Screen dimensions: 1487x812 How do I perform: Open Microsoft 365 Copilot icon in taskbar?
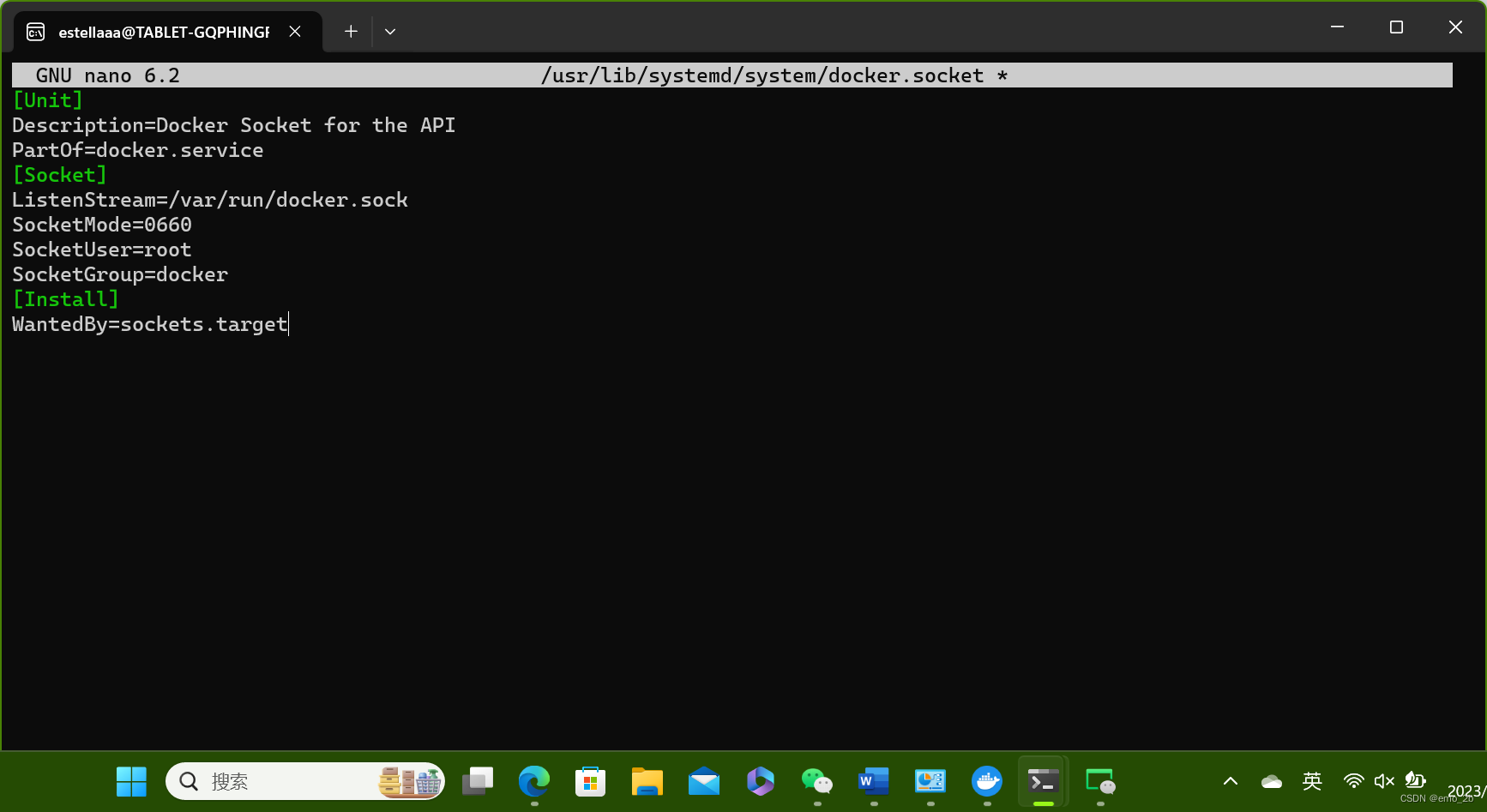(x=761, y=781)
